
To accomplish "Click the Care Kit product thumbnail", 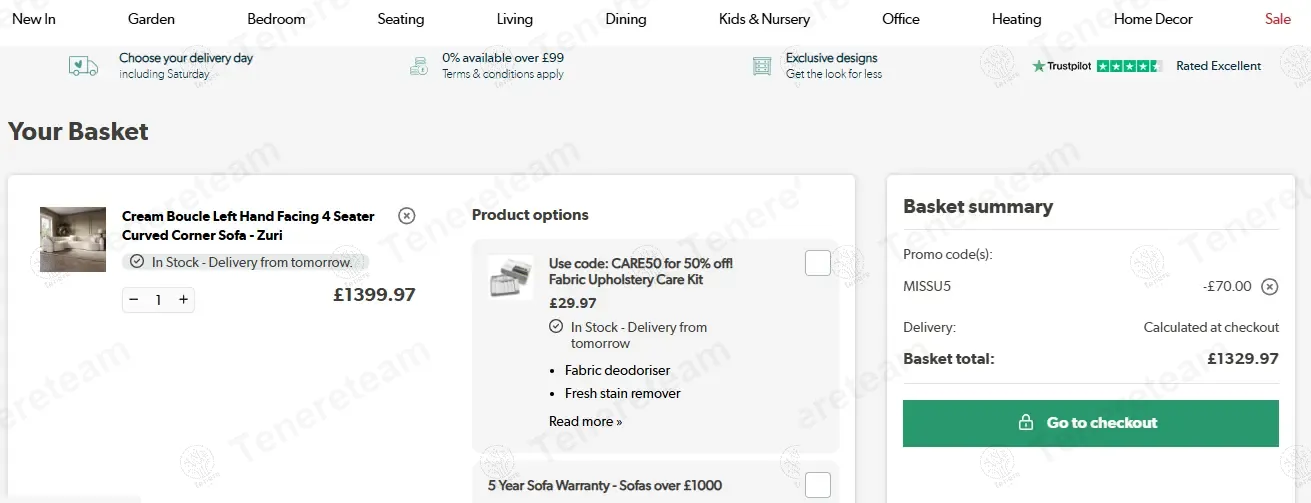I will (x=510, y=278).
